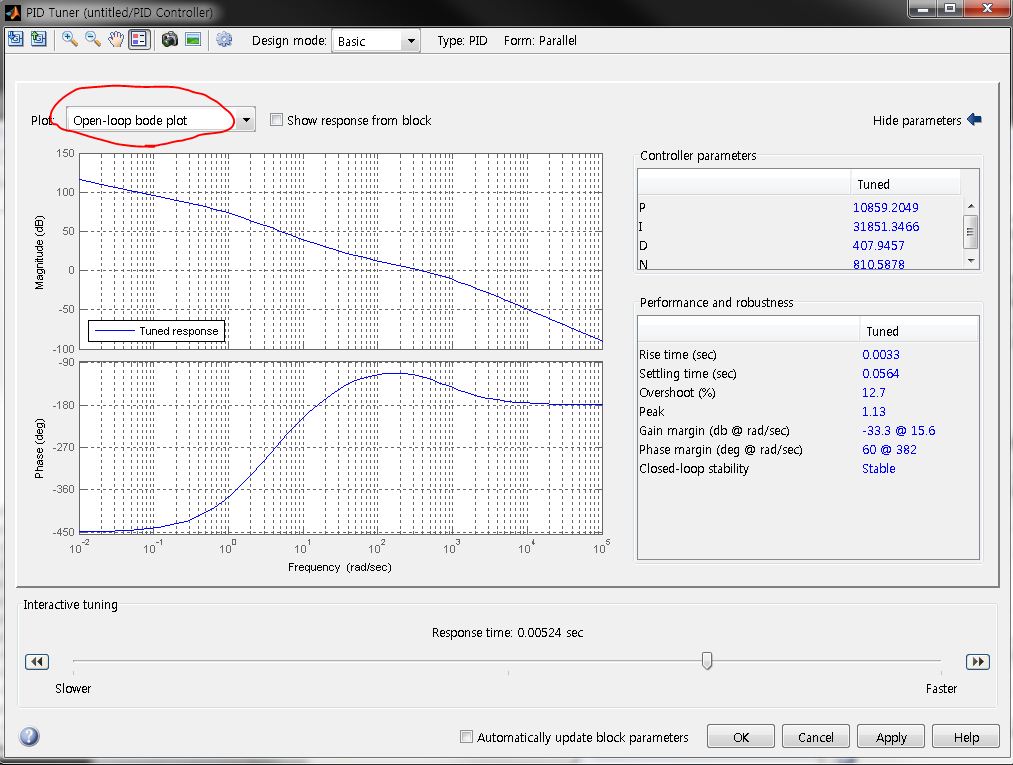1013x765 pixels.
Task: Select the Pan hand tool
Action: 116,39
